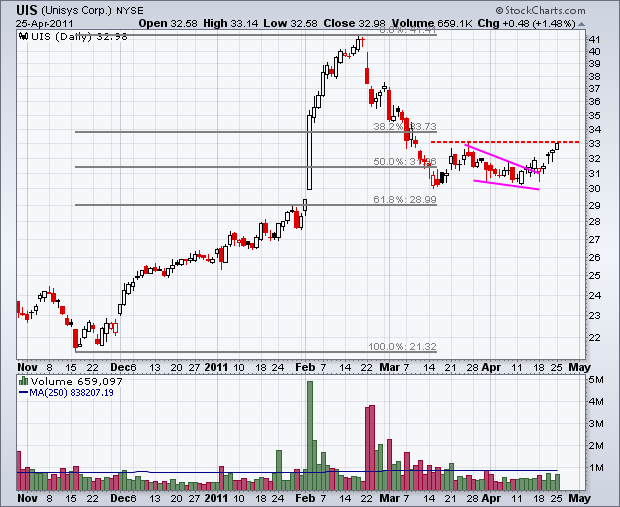The width and height of the screenshot is (620, 507).
Task: Click the 100.0%: 21.32 Fibonacci label
Action: (x=403, y=347)
